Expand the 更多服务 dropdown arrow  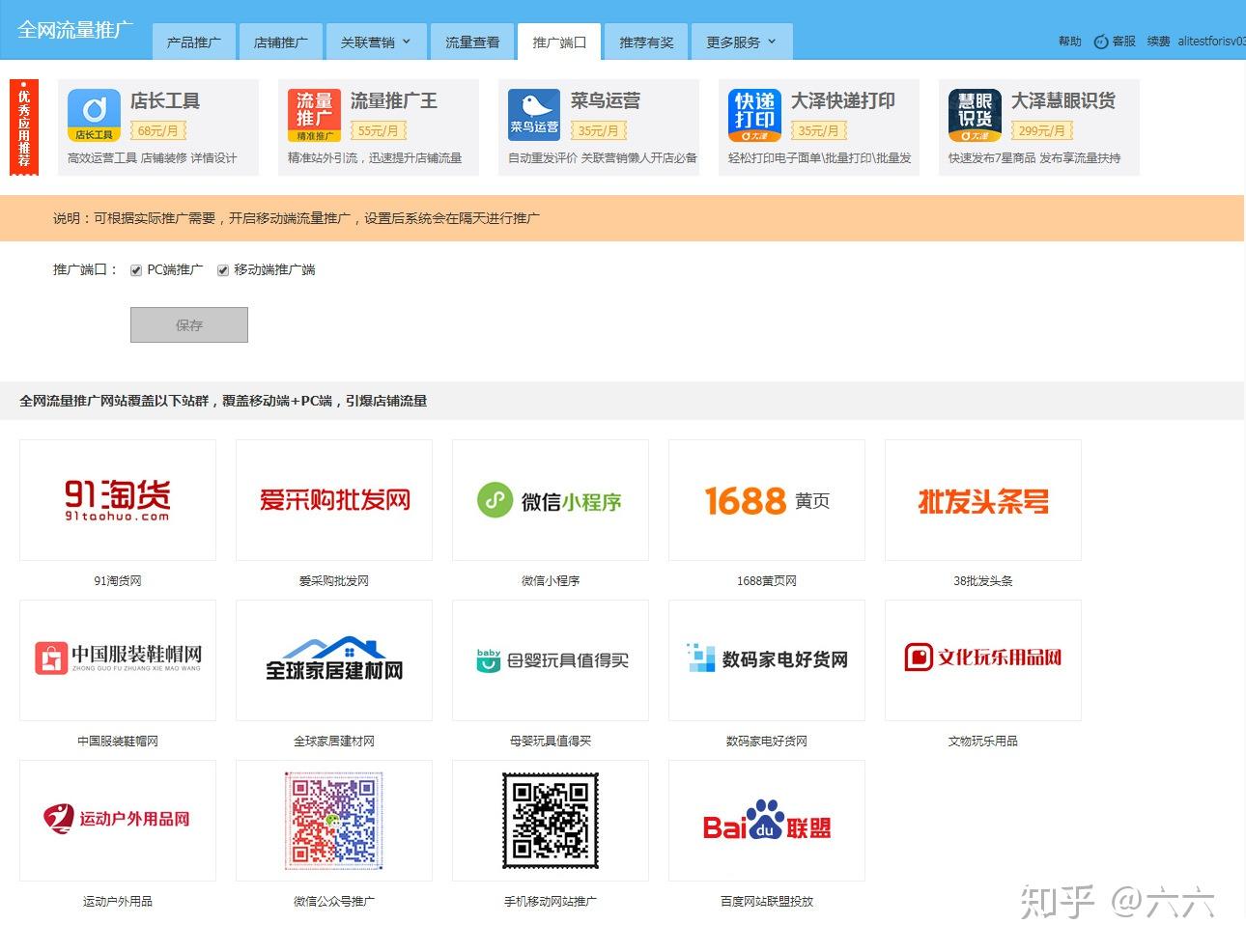(771, 42)
